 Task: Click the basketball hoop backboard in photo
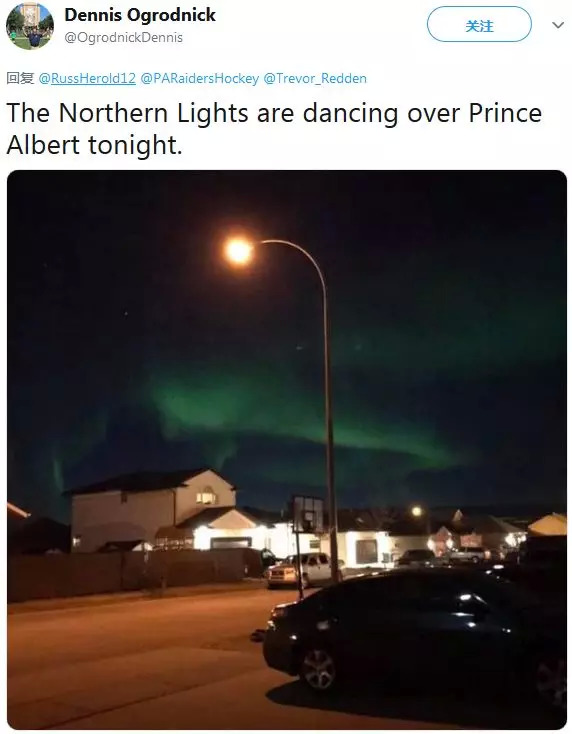click(308, 514)
